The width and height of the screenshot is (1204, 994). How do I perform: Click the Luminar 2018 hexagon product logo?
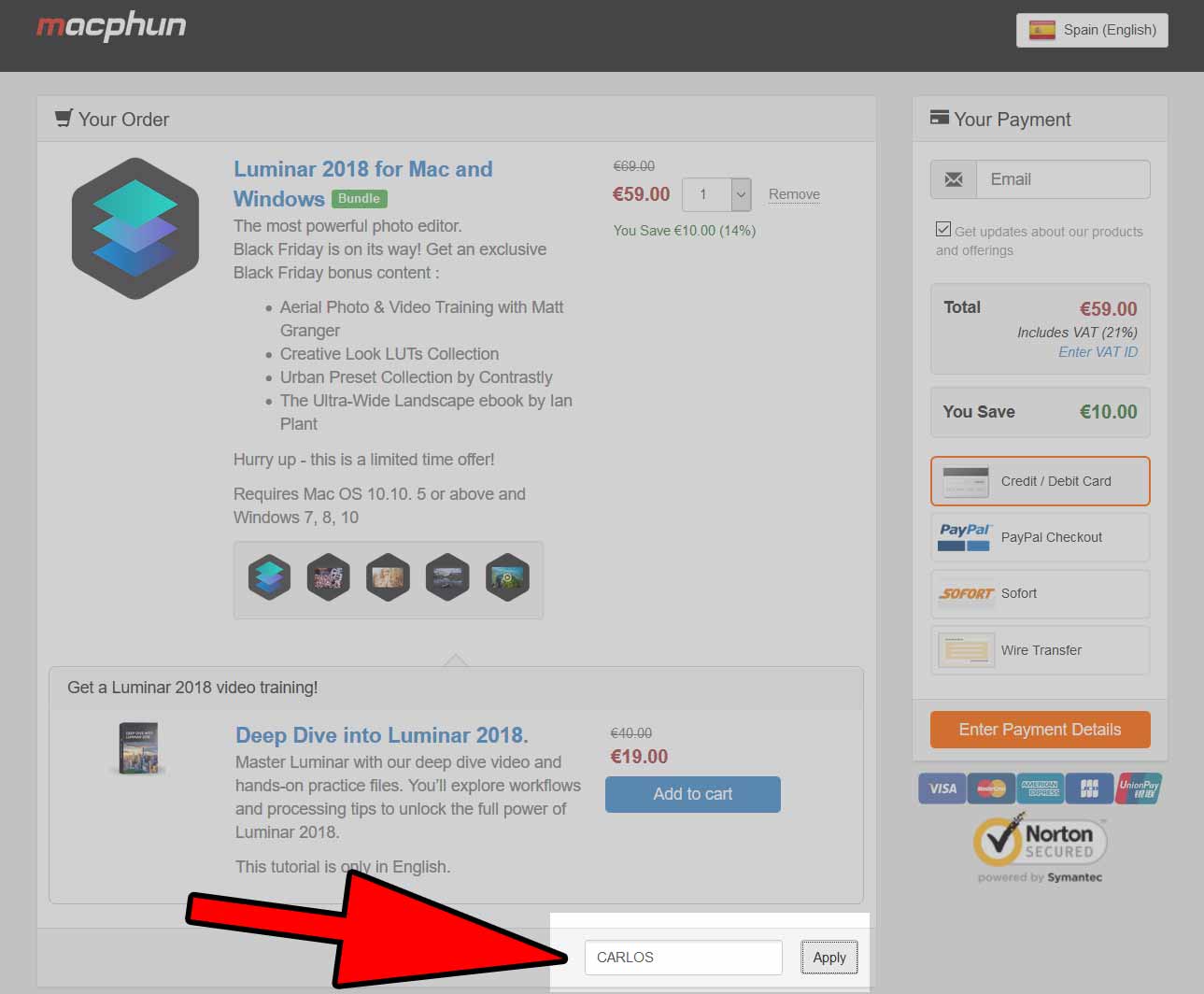(x=135, y=229)
